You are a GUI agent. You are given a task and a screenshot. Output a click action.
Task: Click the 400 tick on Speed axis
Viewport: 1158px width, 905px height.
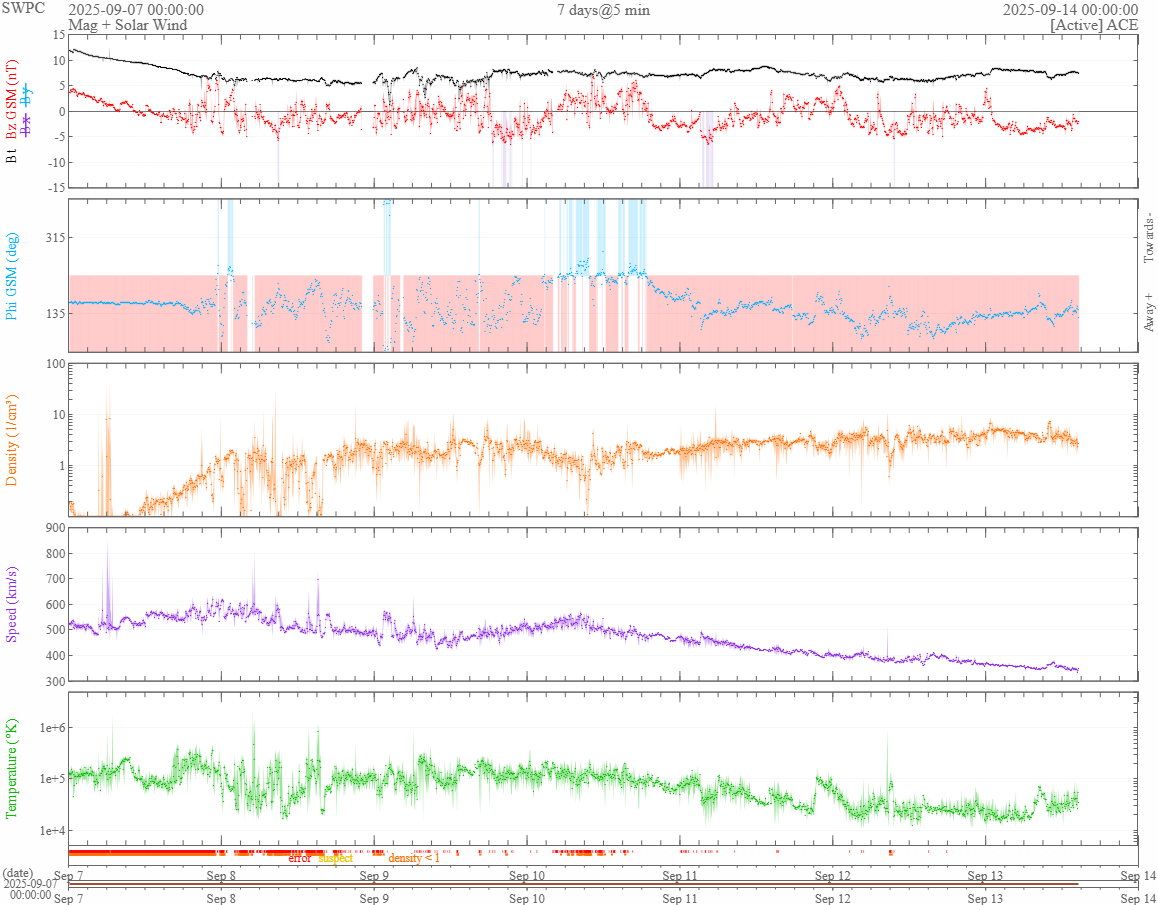54,655
